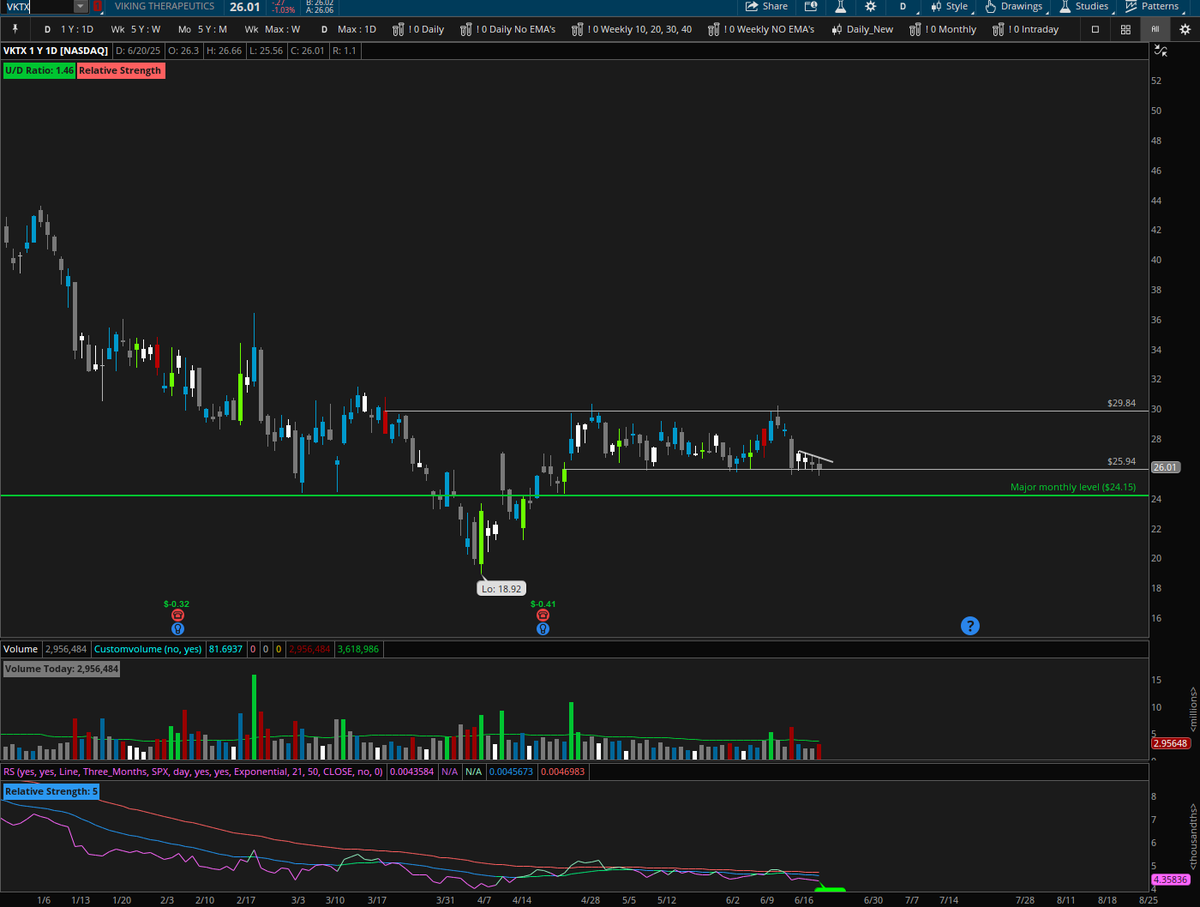The image size is (1200, 907).
Task: Click the Volume study label
Action: (x=20, y=649)
